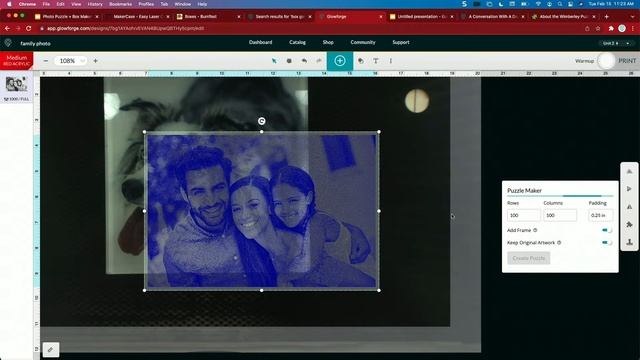Open the Bookmarks menu in macOS menu bar
Viewport: 640px width, 360px height.
point(120,4)
